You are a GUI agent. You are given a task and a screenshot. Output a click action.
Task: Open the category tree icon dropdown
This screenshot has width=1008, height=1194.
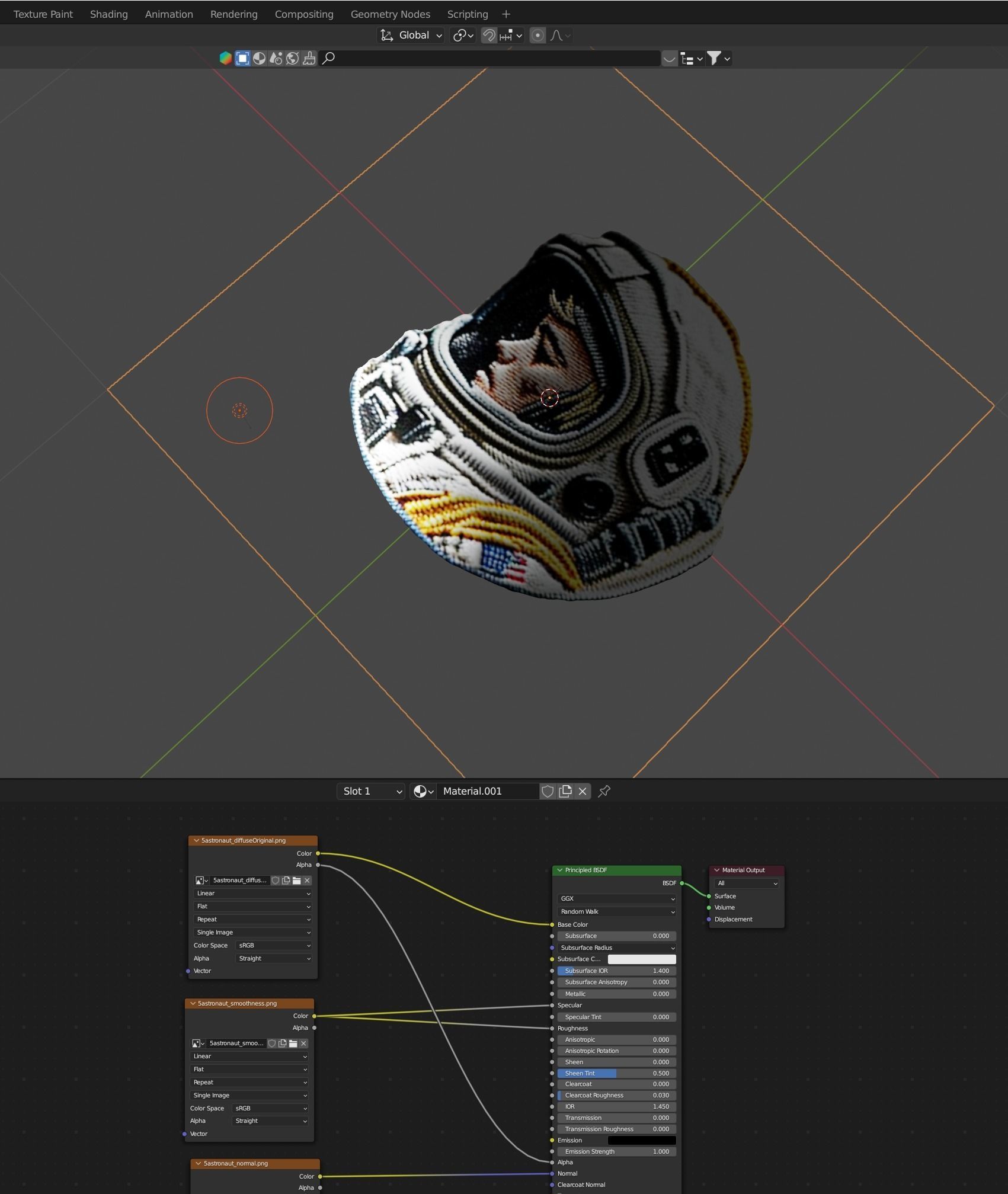692,58
